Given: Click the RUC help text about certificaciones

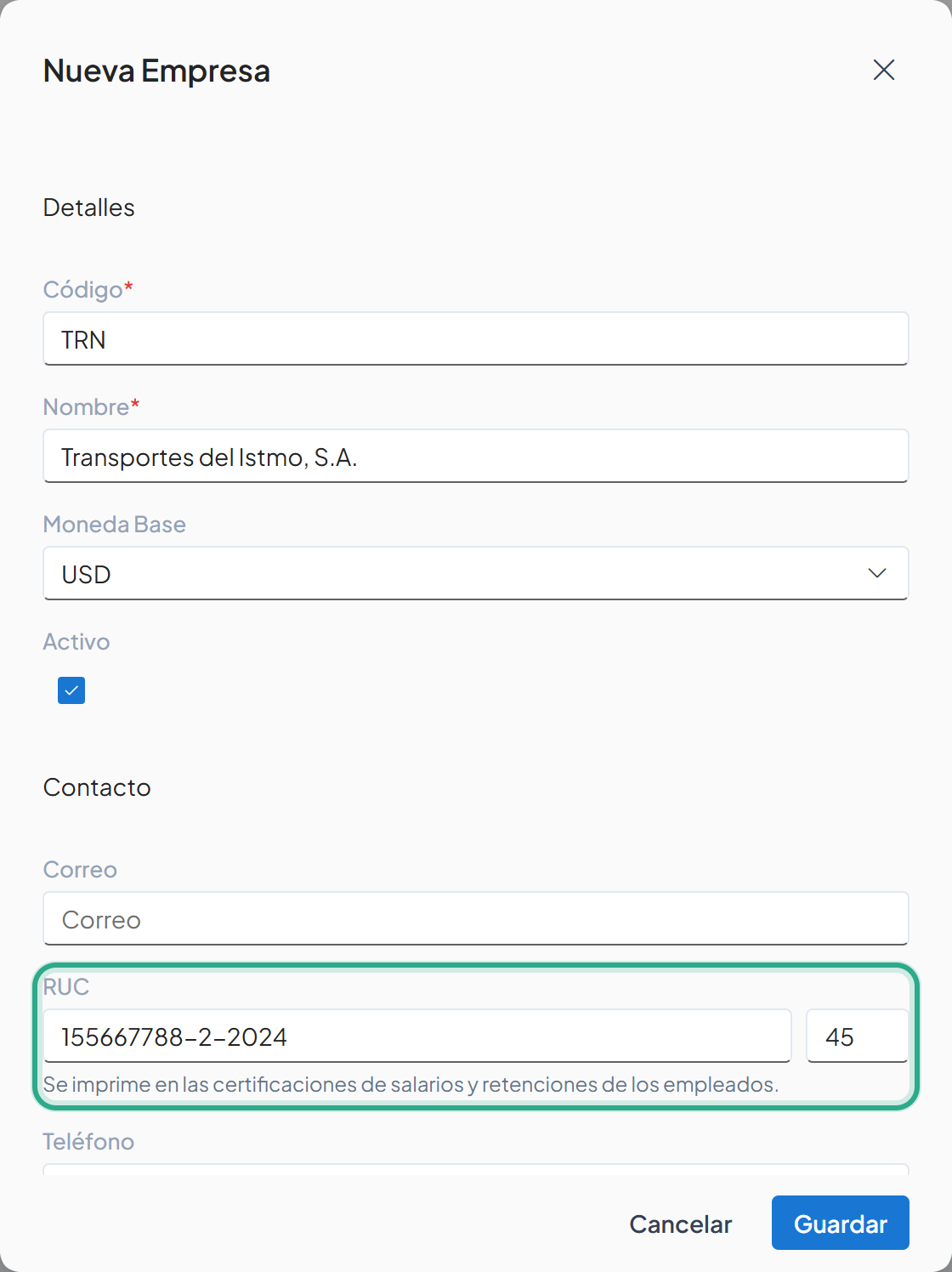Looking at the screenshot, I should coord(411,1084).
